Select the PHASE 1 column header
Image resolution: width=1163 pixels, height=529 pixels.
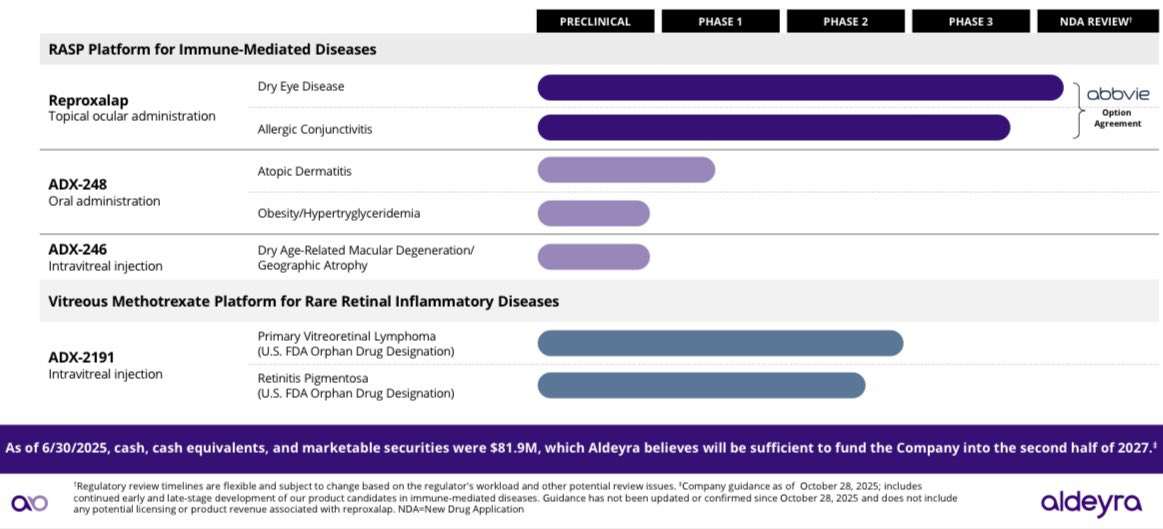720,22
